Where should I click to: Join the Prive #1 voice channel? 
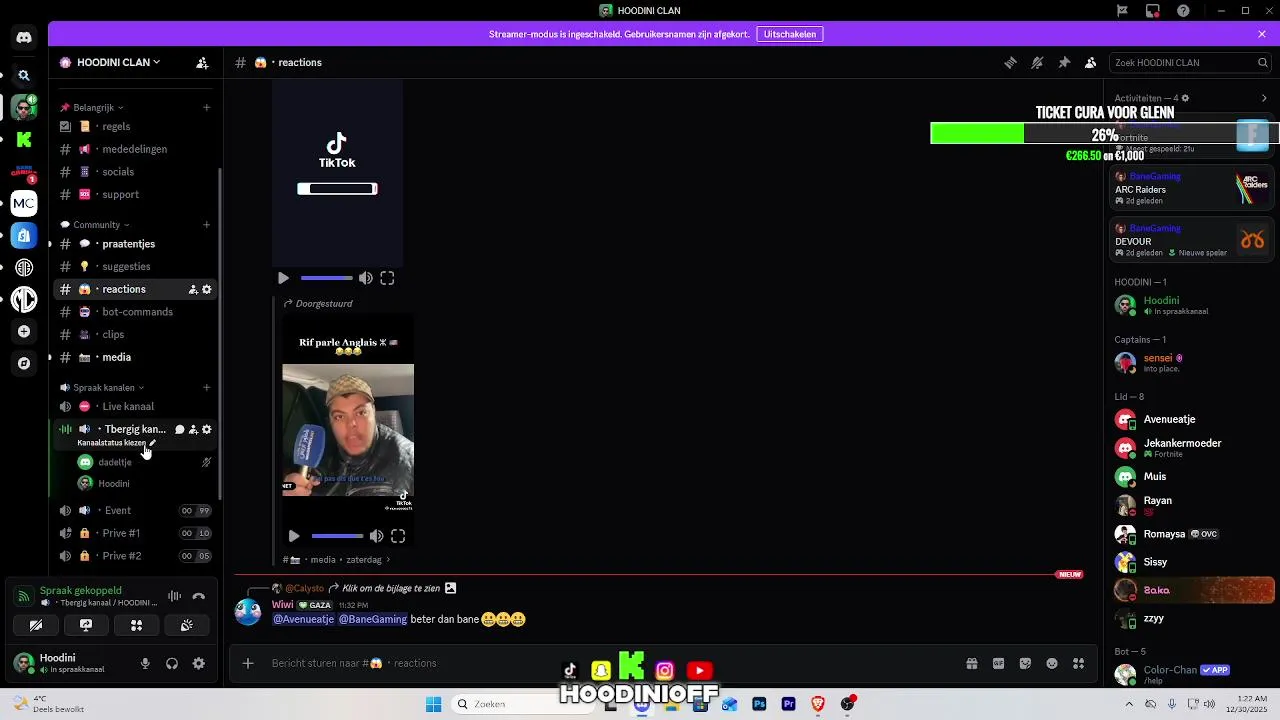[135, 533]
